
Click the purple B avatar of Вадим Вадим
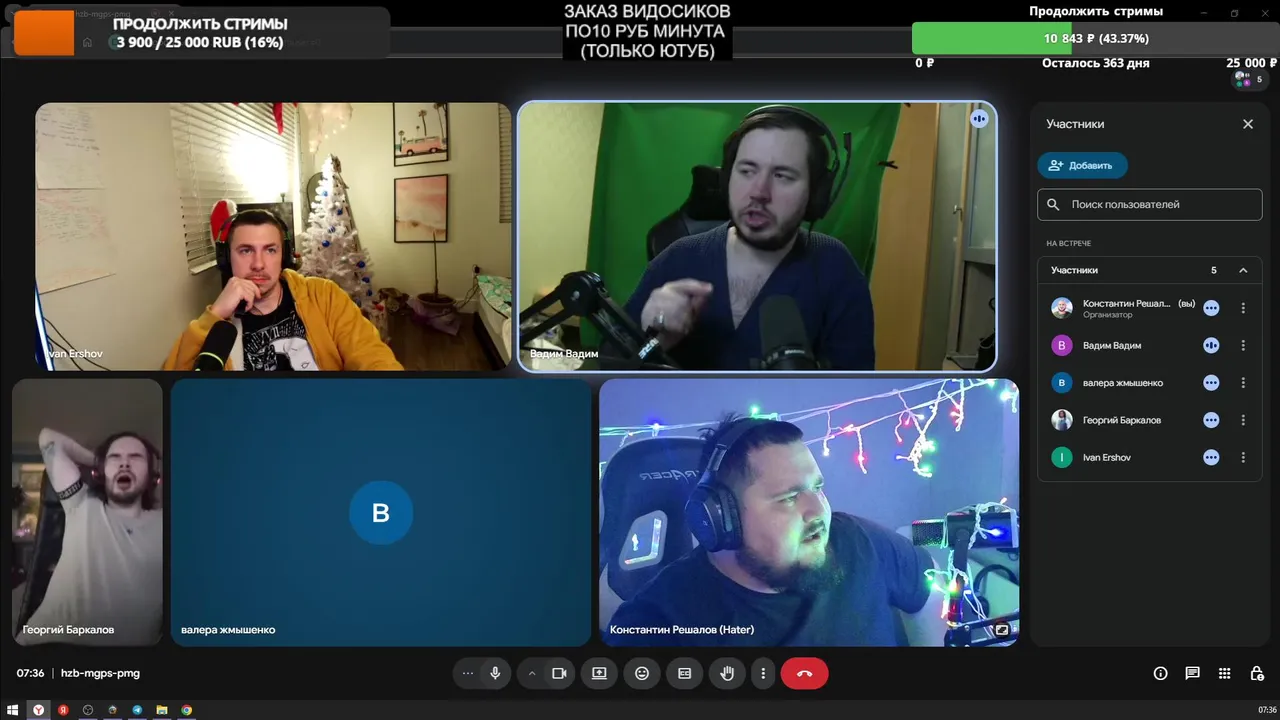1062,345
